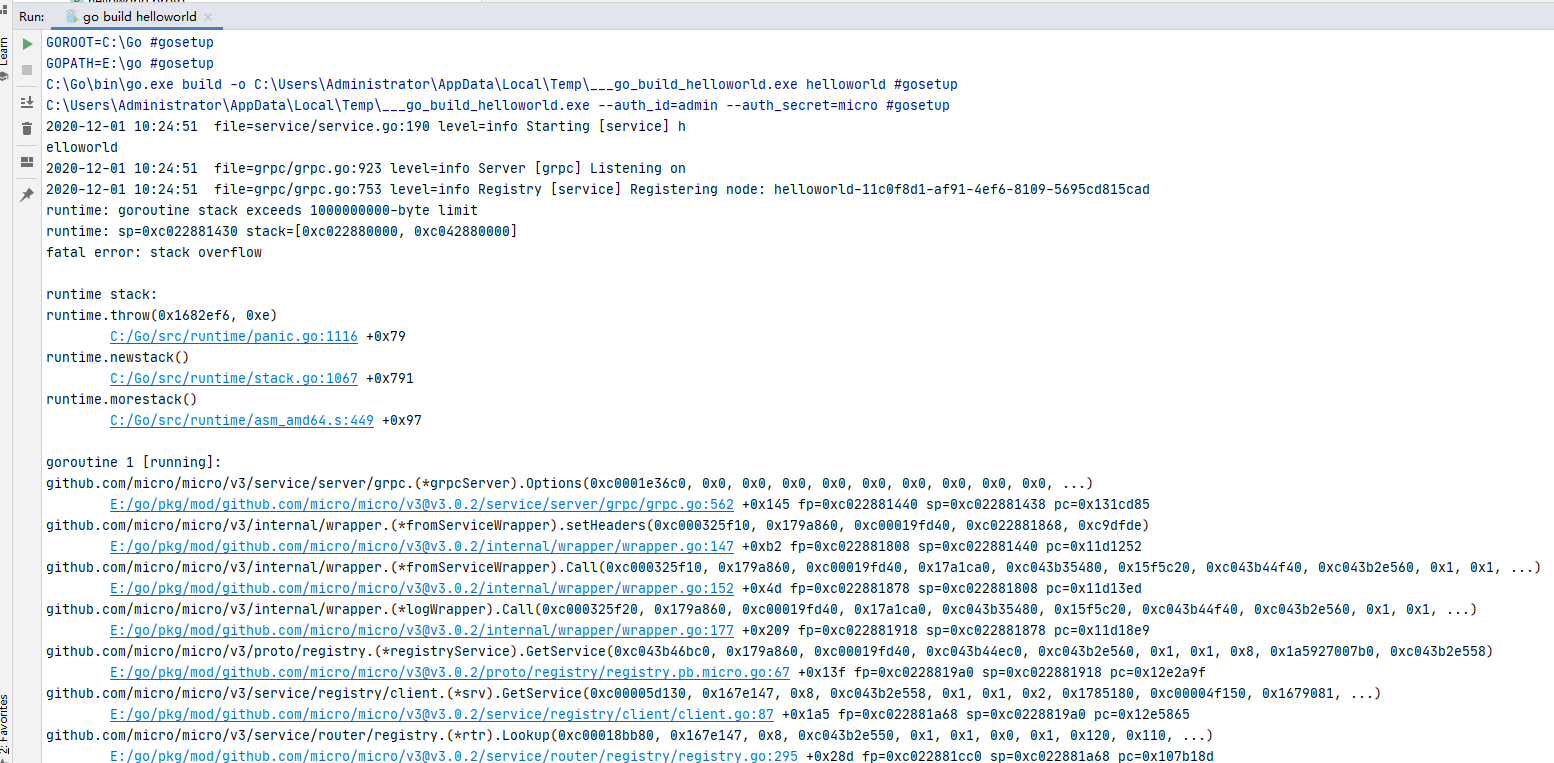Open stack.go:1067 source link
Screen dimensions: 1554x763
point(233,378)
